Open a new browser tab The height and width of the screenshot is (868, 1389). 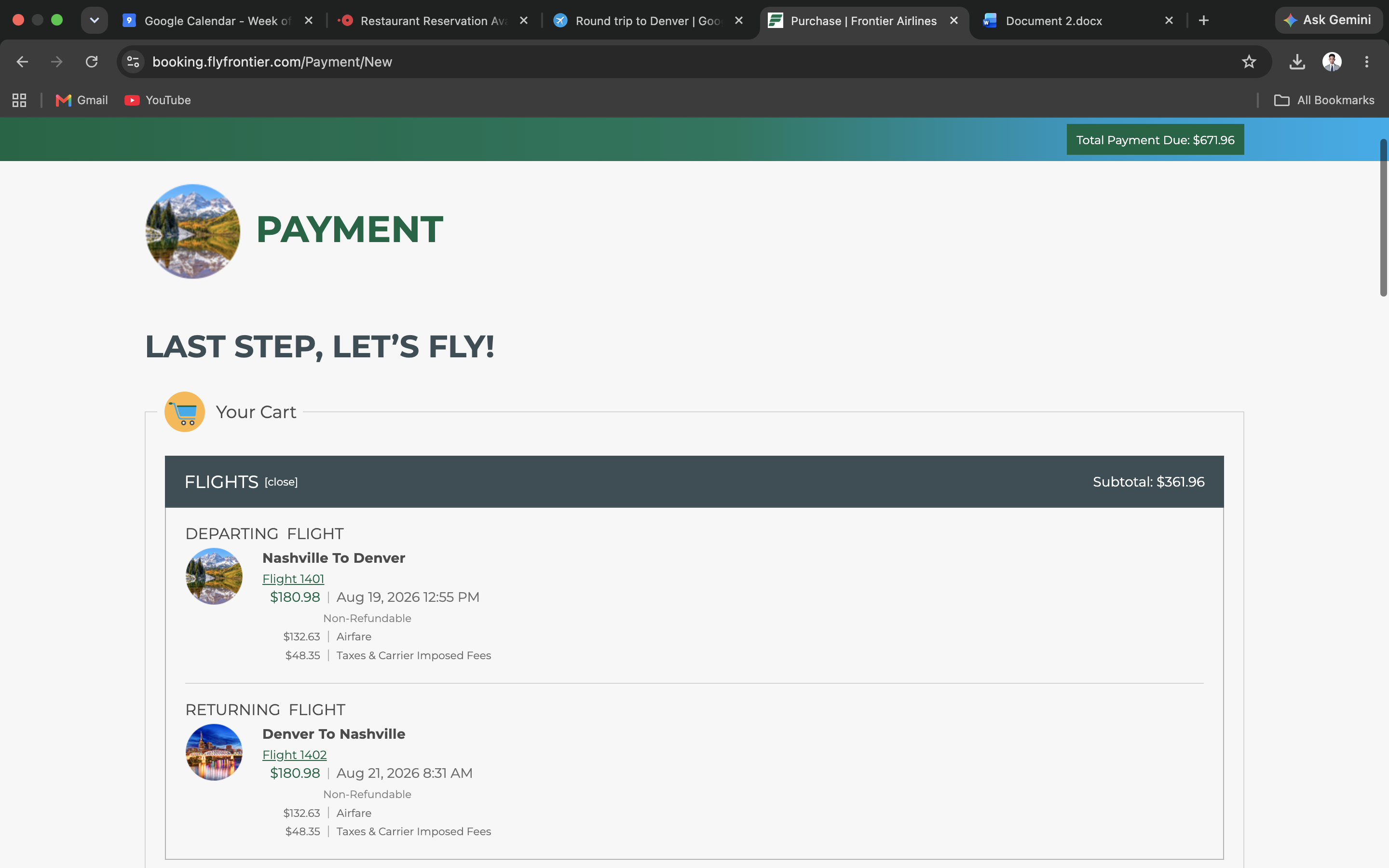[1204, 21]
